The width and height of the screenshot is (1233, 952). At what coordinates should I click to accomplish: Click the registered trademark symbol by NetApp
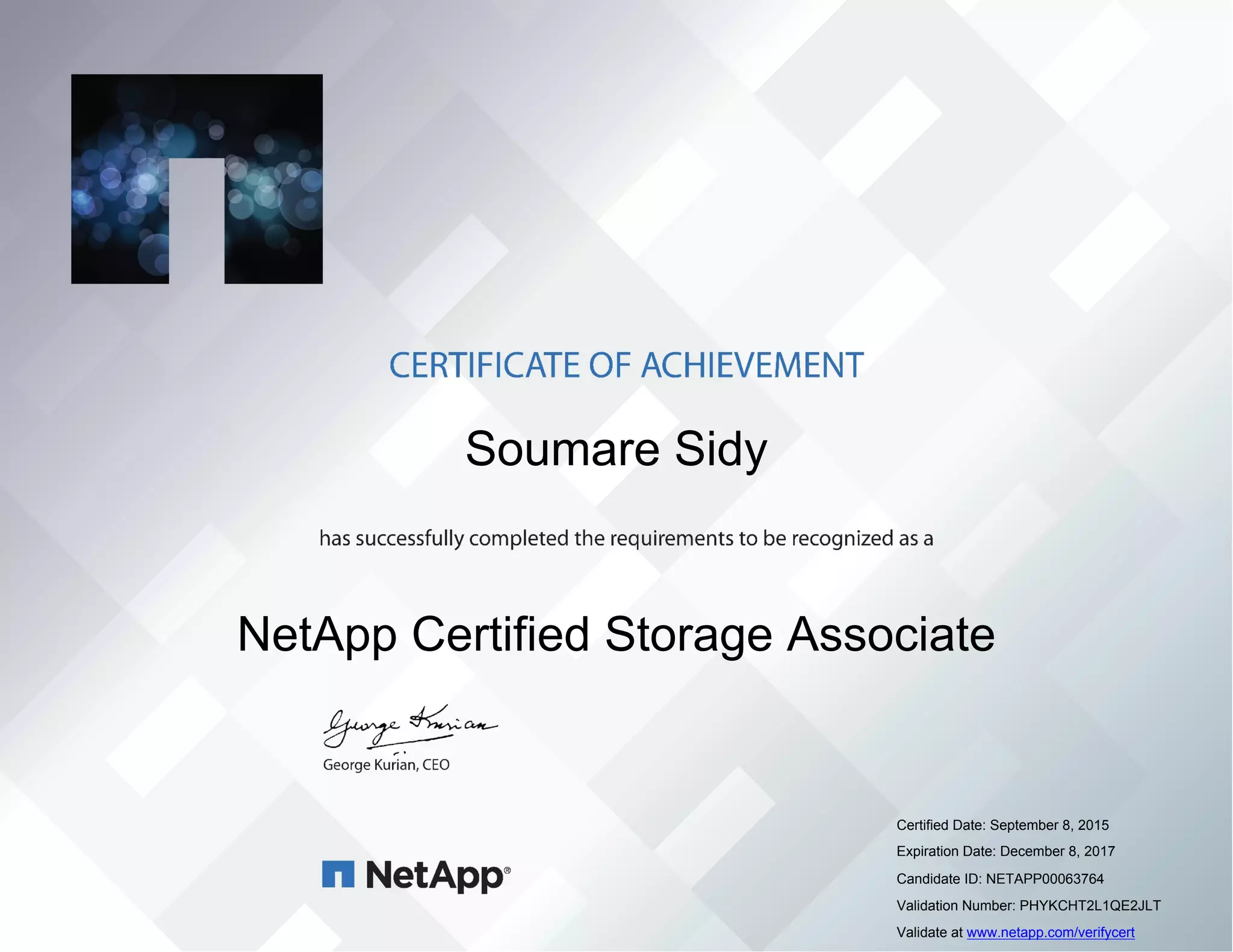(x=507, y=870)
